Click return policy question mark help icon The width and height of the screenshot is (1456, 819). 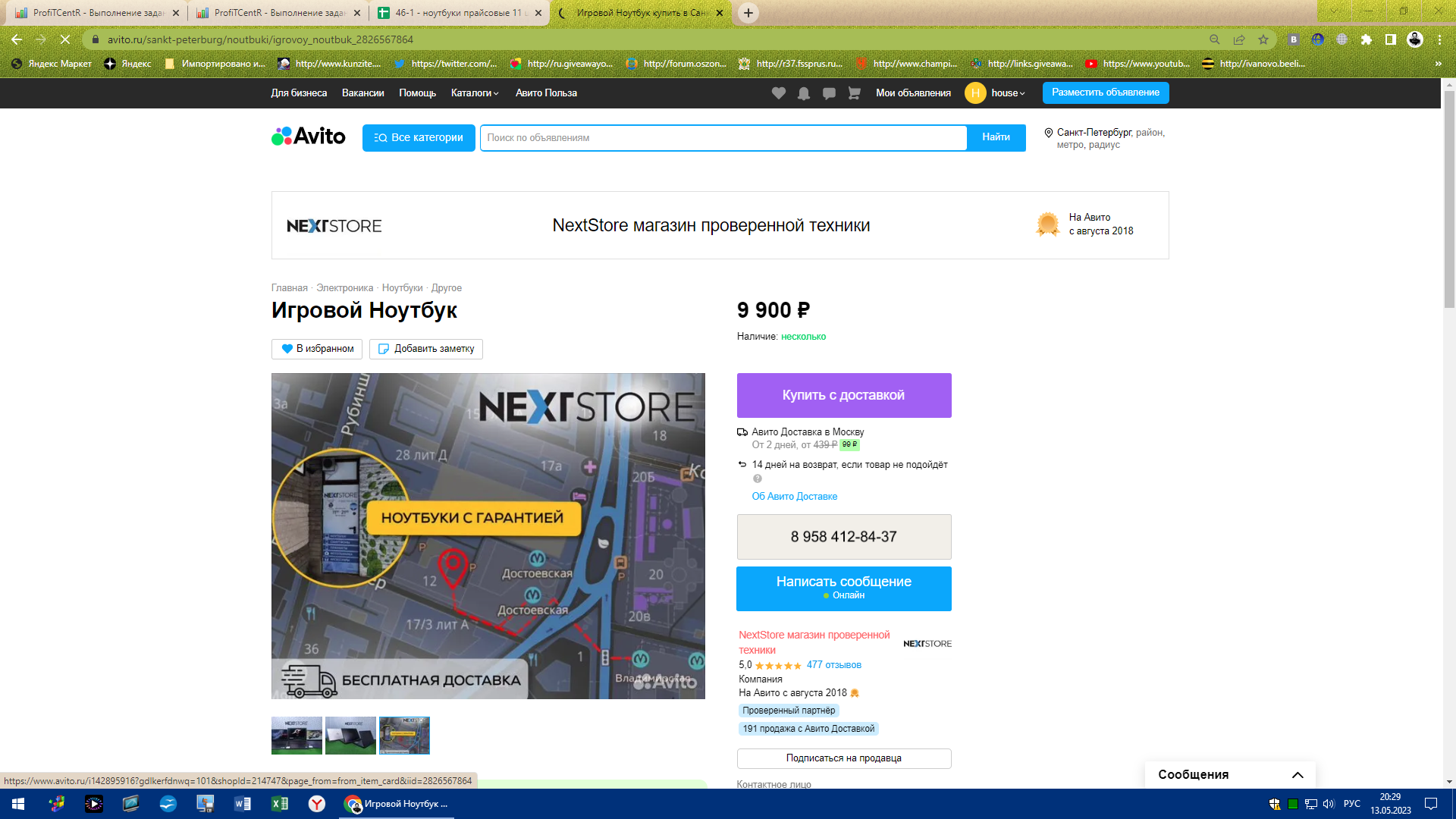(x=757, y=479)
